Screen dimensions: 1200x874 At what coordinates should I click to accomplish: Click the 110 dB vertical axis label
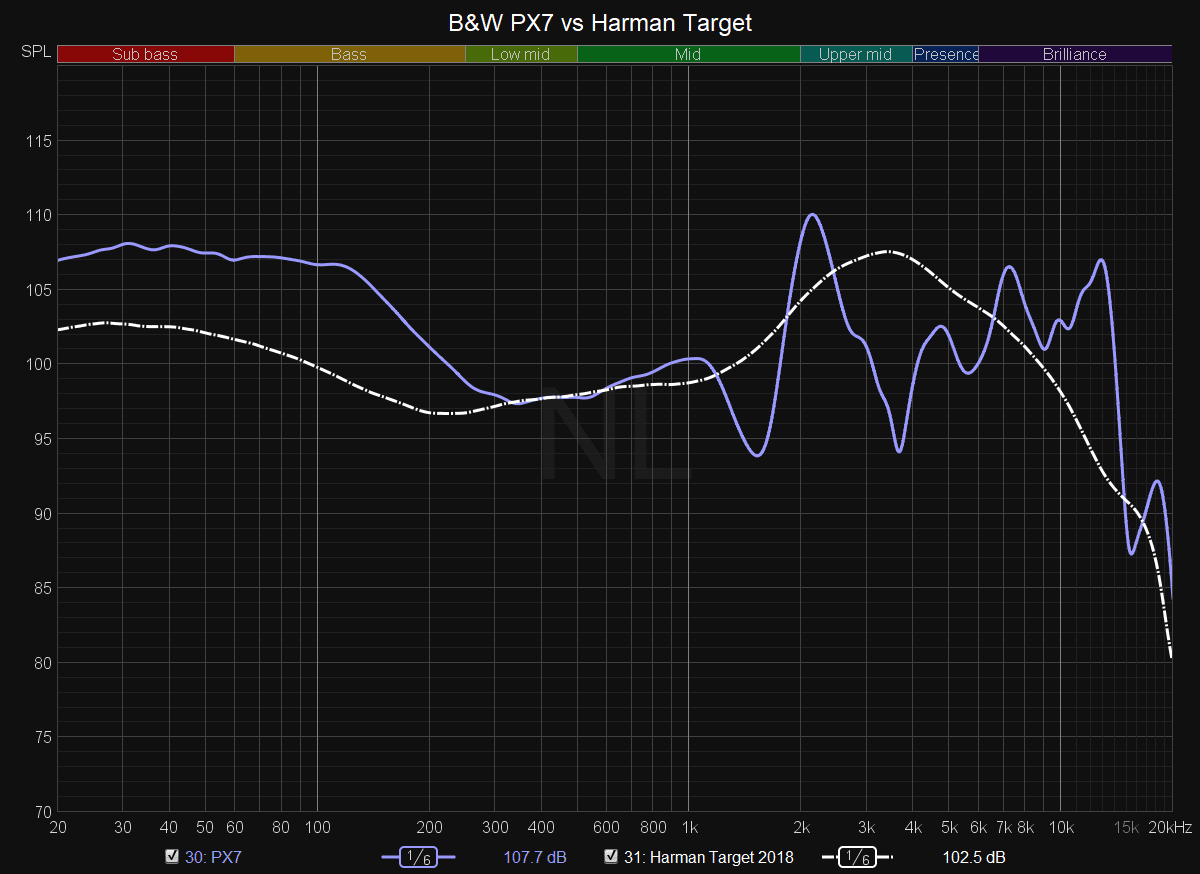[36, 215]
